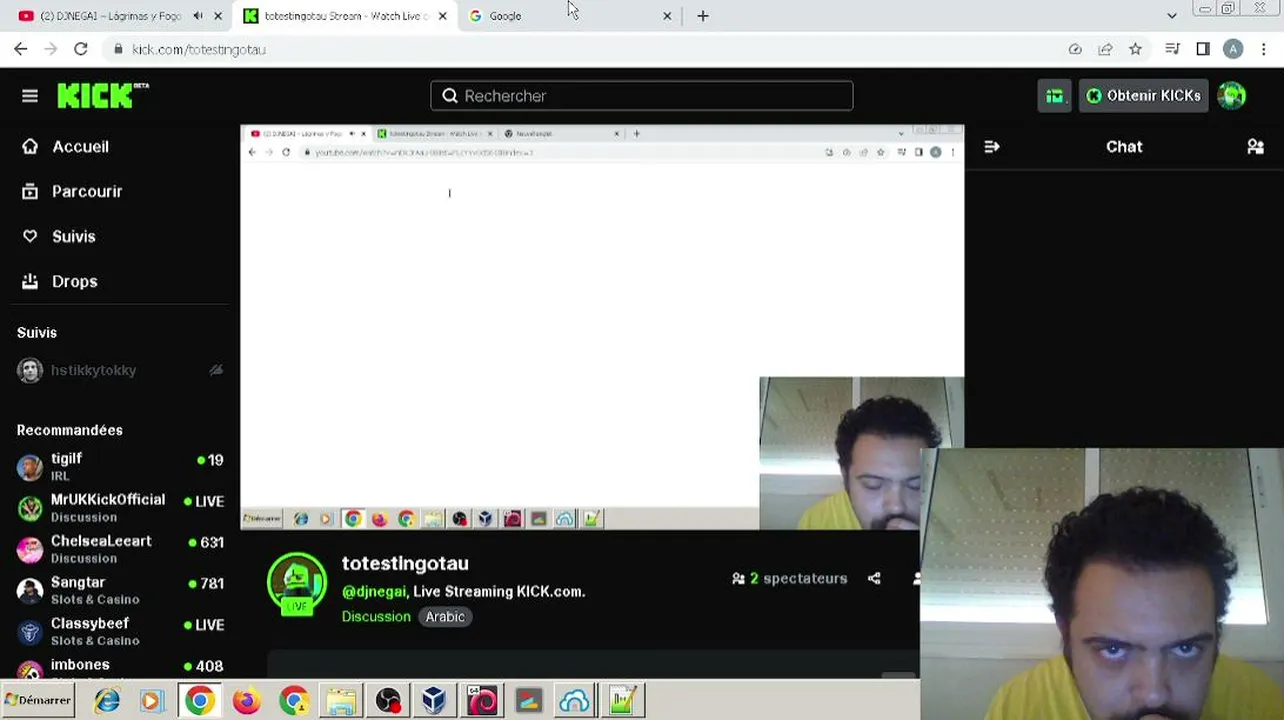Reload the Kick page
This screenshot has height=720, width=1284.
[x=81, y=49]
